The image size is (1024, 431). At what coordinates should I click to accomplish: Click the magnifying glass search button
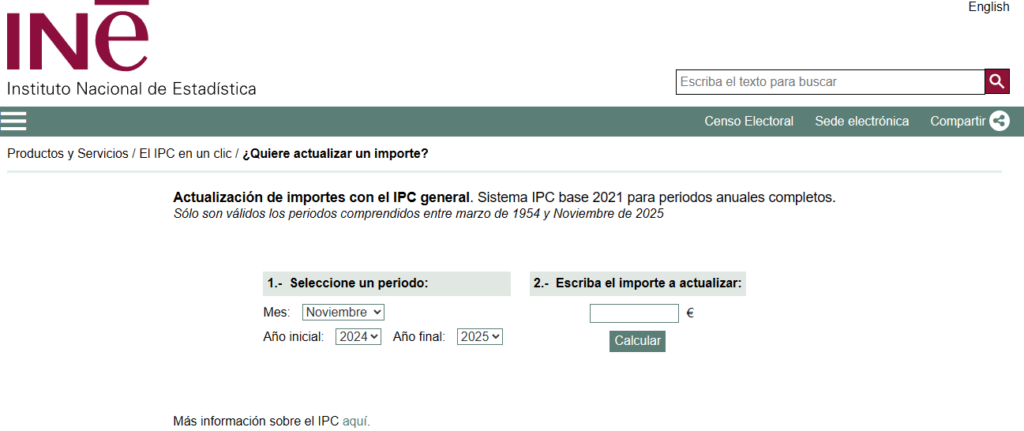(997, 82)
